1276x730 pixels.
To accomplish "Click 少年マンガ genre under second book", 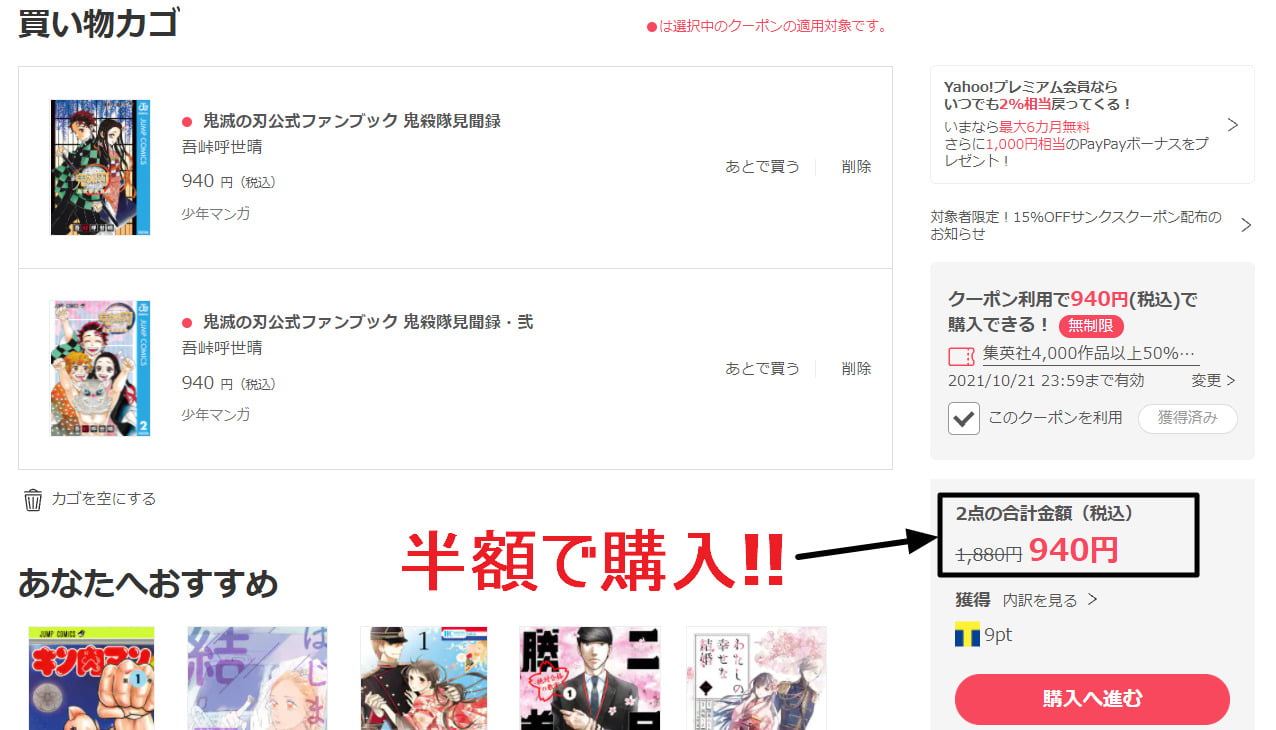I will (216, 414).
